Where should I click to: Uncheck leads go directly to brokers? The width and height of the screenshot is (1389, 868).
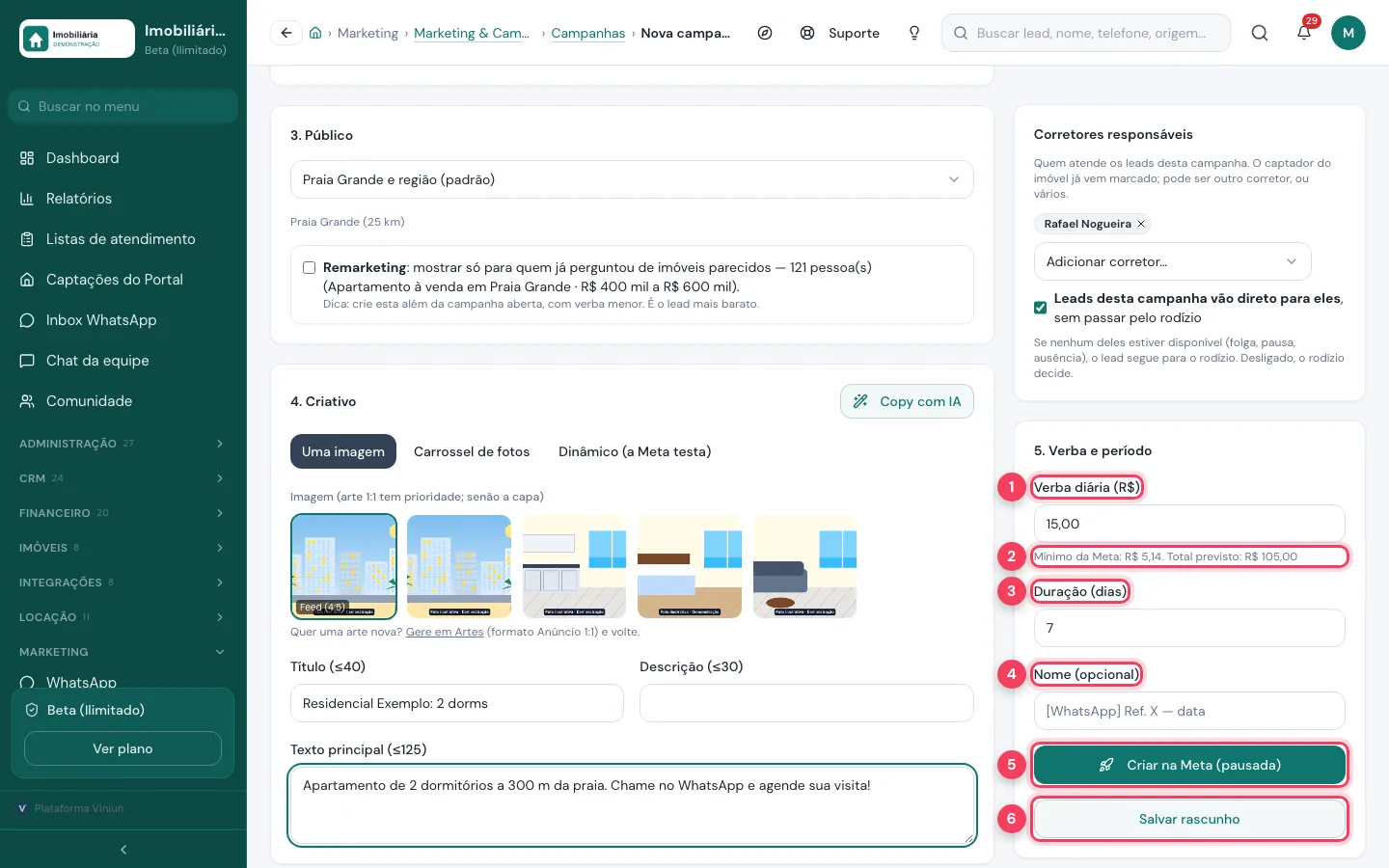click(x=1040, y=308)
